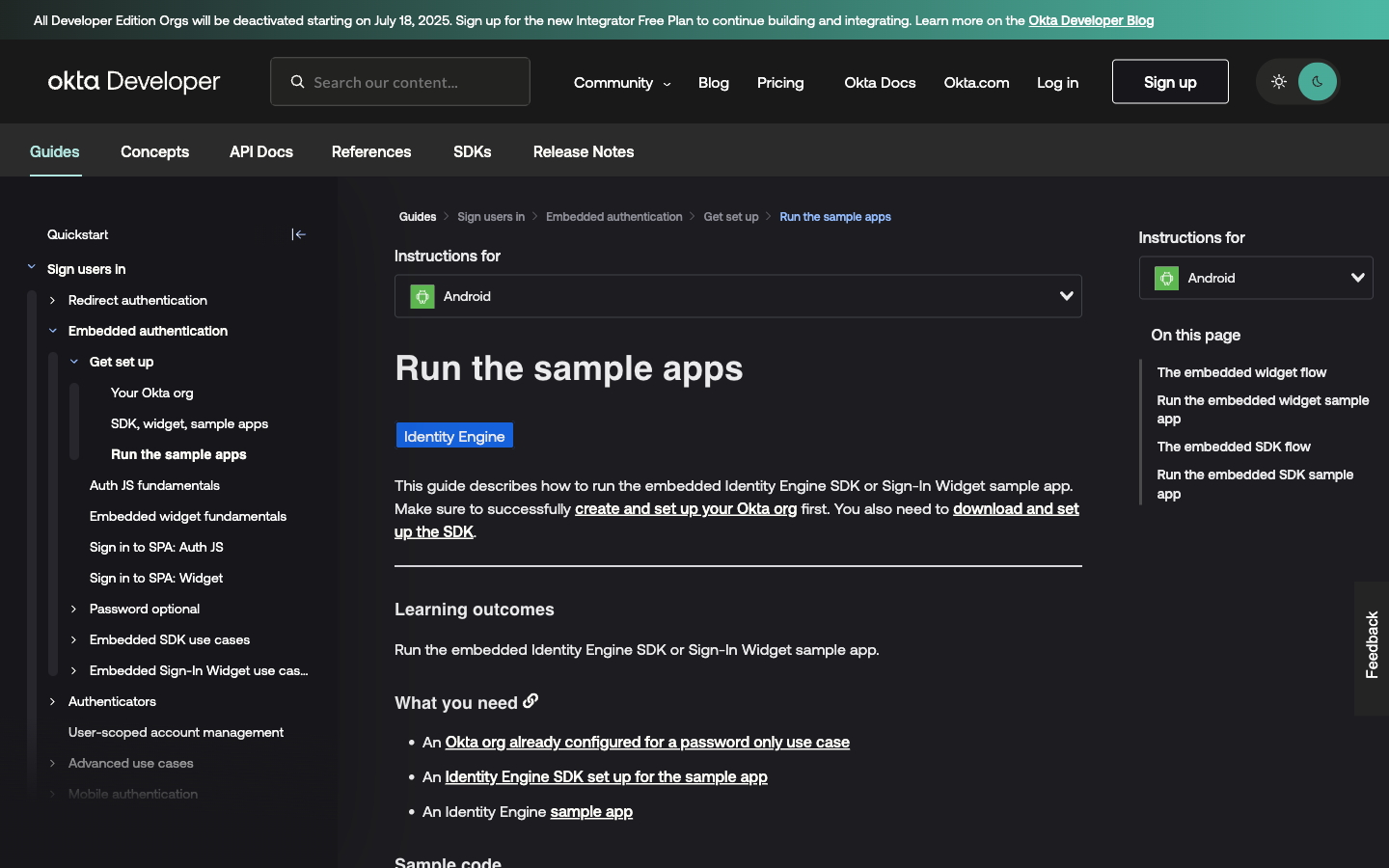This screenshot has height=868, width=1389.
Task: Open Sign in to SPA: Widget
Action: click(156, 578)
